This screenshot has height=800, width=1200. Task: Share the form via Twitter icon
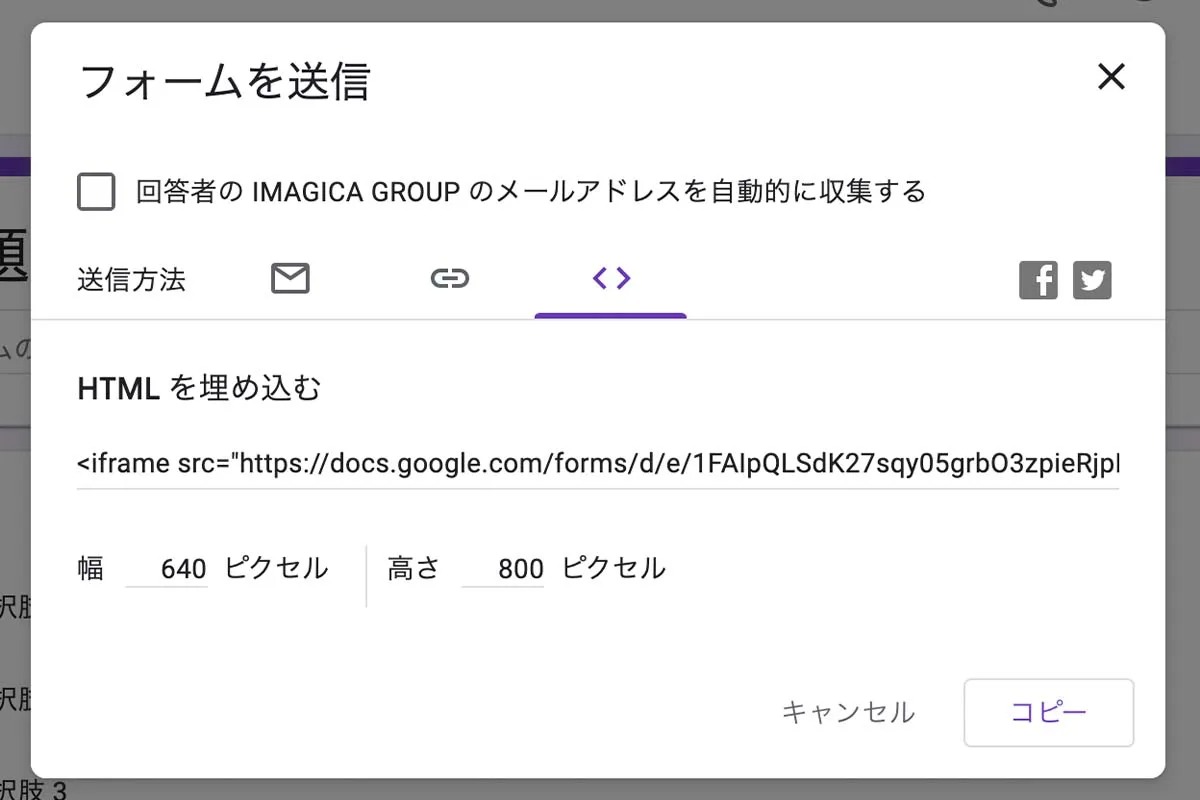tap(1092, 281)
